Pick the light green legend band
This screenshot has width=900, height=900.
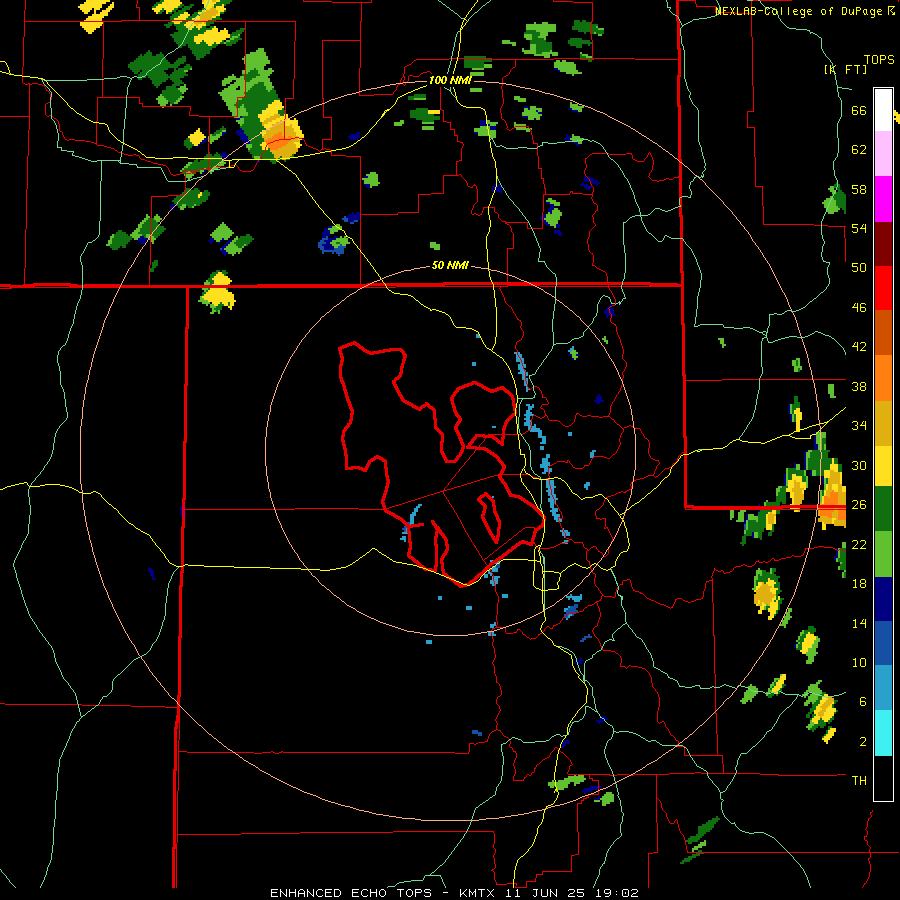883,554
